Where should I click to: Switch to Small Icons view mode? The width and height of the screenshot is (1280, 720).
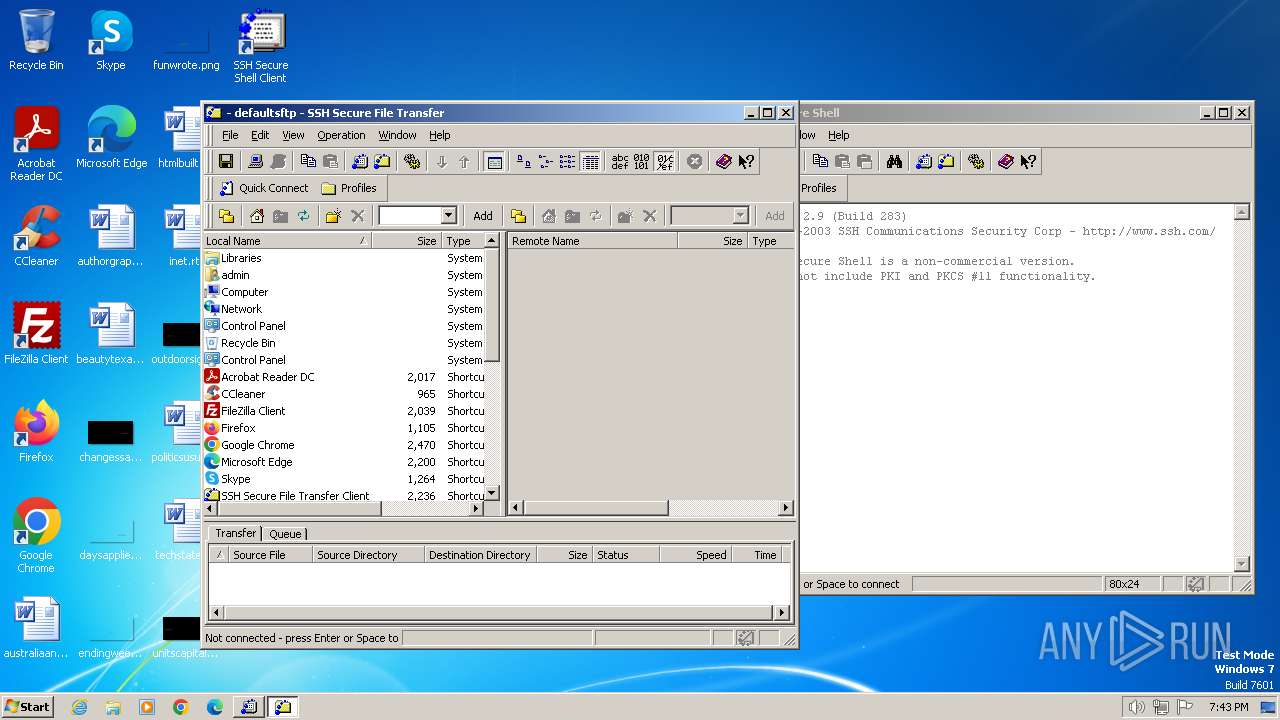point(545,162)
